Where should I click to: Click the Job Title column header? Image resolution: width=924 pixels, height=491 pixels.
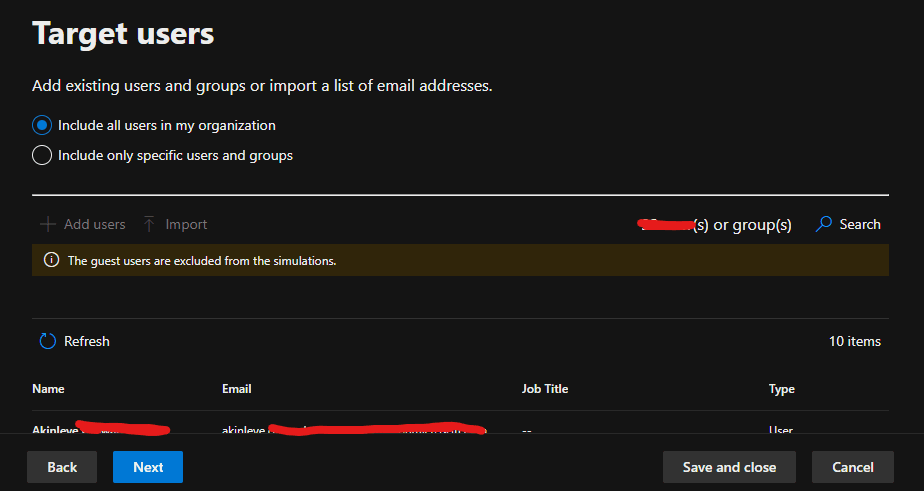click(545, 389)
